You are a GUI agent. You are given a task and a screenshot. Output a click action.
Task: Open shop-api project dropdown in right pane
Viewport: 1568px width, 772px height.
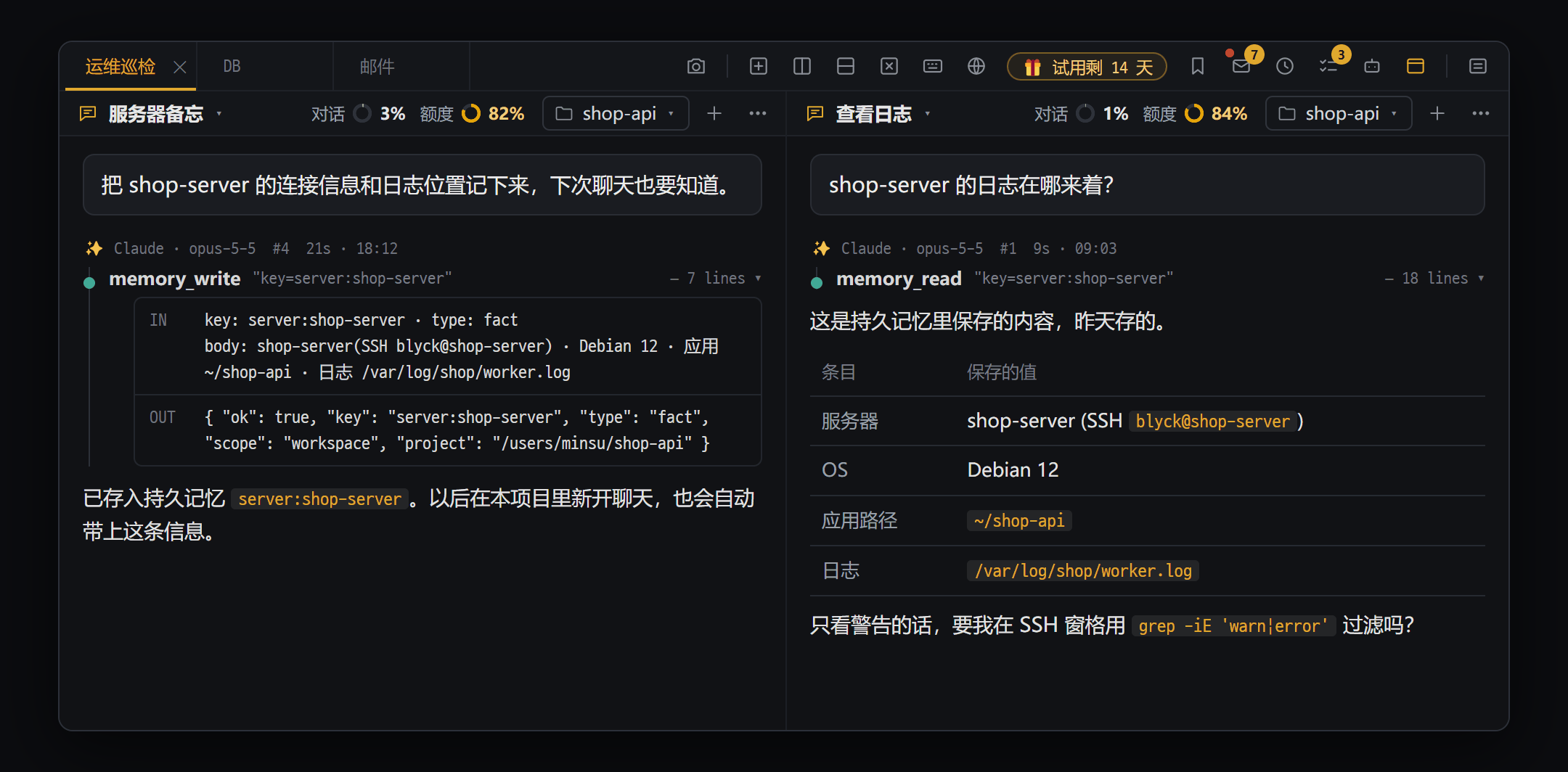(1339, 114)
